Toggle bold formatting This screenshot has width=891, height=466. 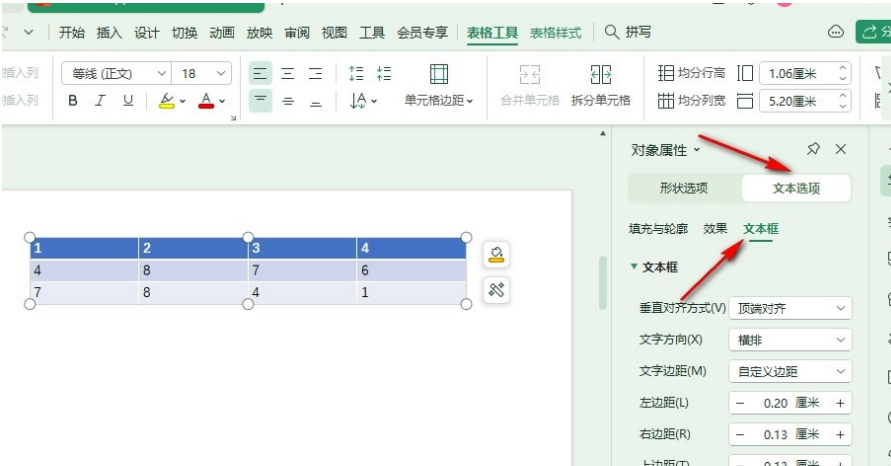coord(73,101)
